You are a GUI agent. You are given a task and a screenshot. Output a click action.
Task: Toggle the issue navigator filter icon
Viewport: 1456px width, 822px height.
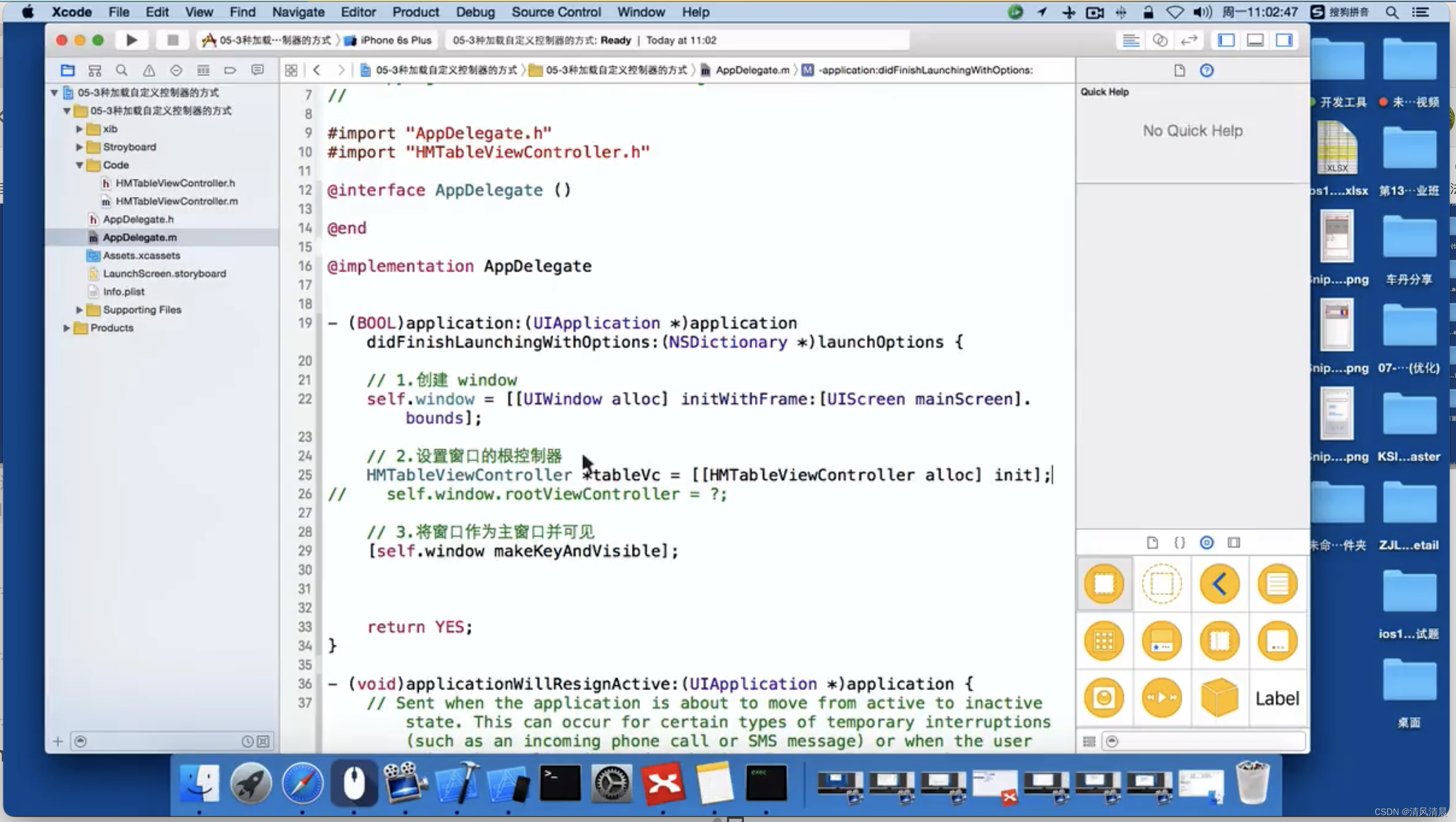coord(148,70)
